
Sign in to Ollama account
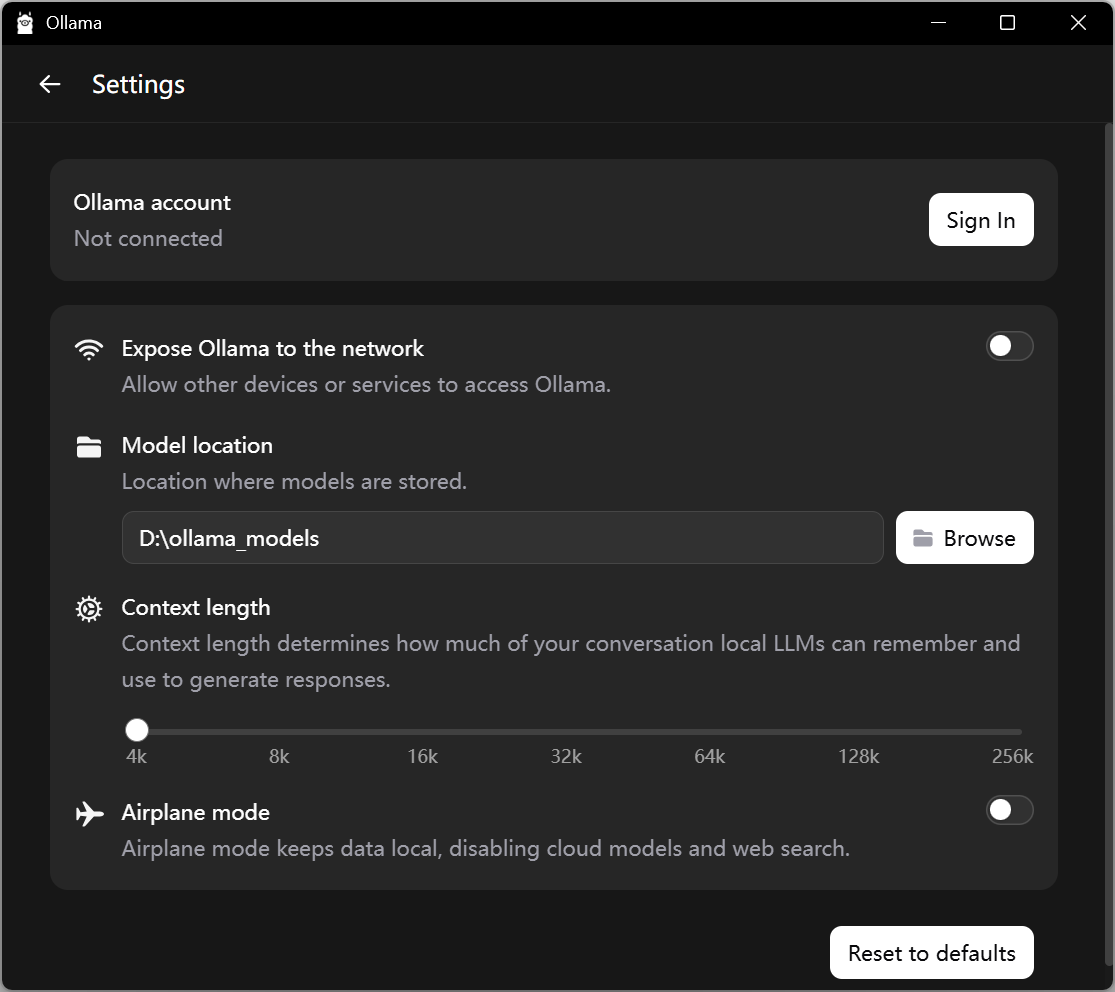pos(981,220)
